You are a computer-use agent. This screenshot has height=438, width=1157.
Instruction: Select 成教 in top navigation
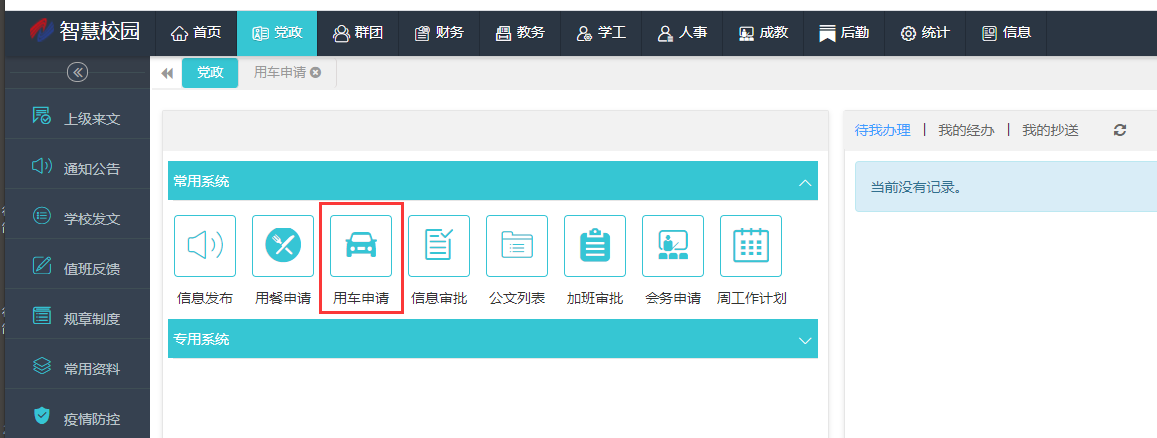coord(764,33)
